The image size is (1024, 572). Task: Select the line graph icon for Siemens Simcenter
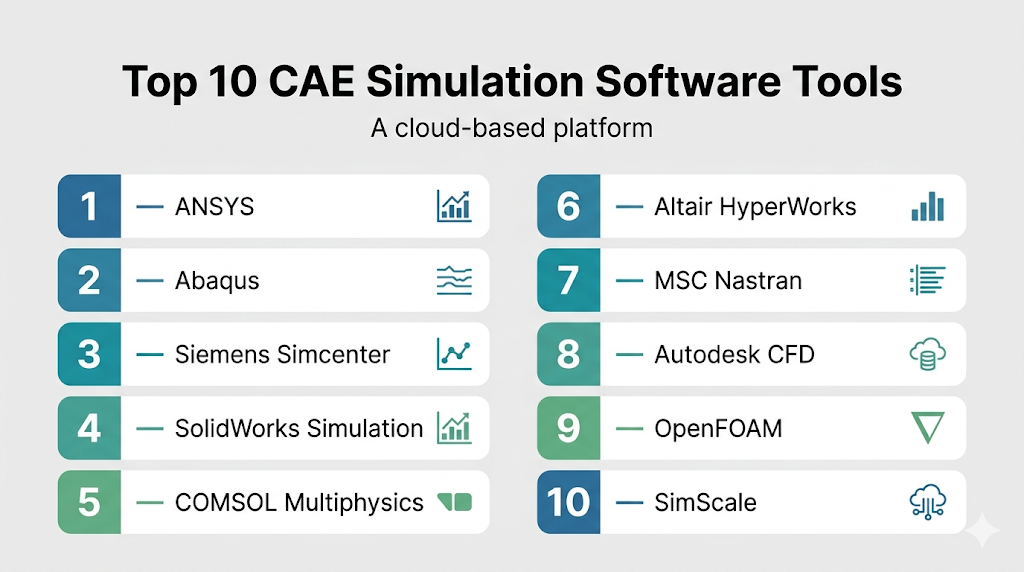click(454, 354)
